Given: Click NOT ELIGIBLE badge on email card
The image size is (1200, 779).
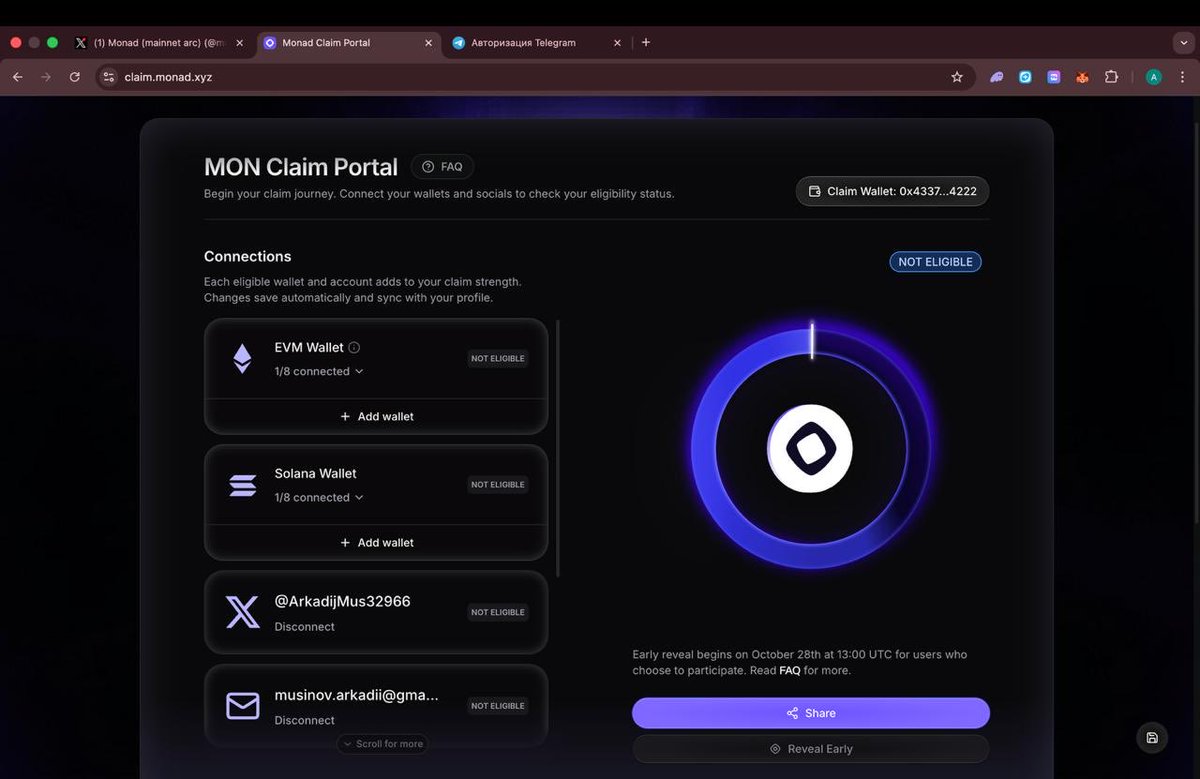Looking at the screenshot, I should coord(498,706).
